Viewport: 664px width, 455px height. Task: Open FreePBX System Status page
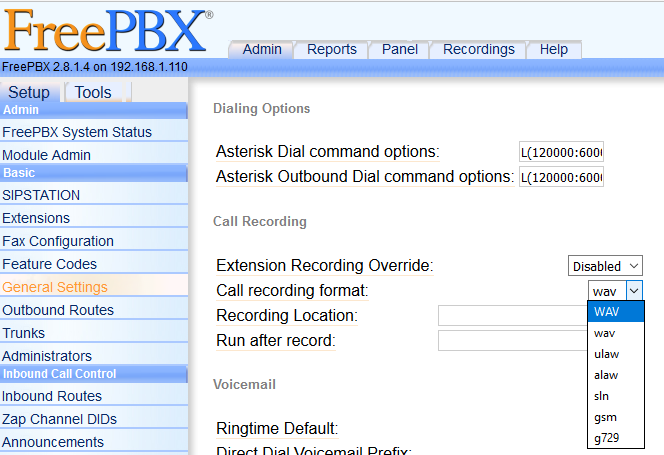coord(94,132)
